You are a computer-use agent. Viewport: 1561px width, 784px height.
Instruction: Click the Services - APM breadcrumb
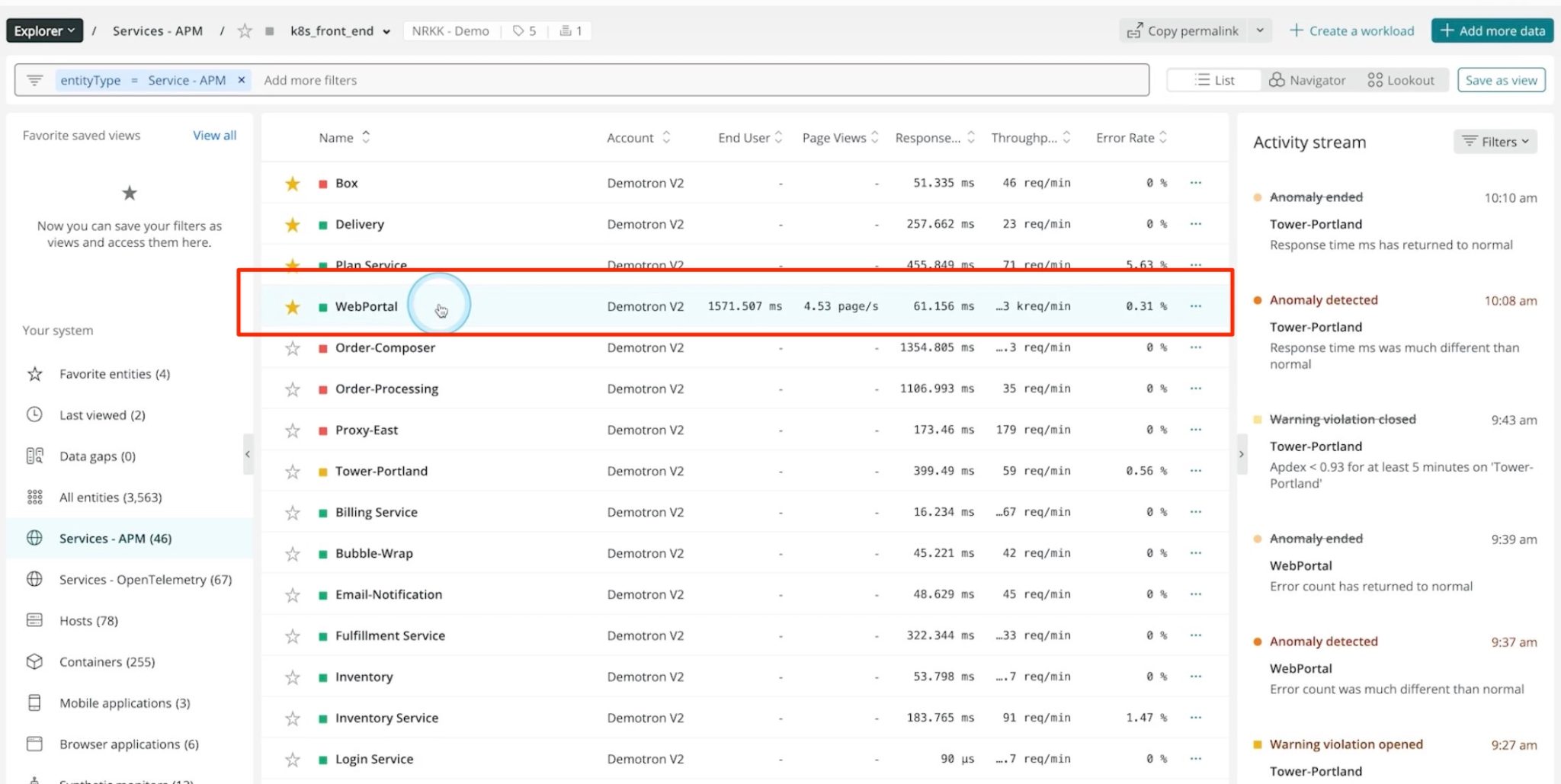[157, 30]
